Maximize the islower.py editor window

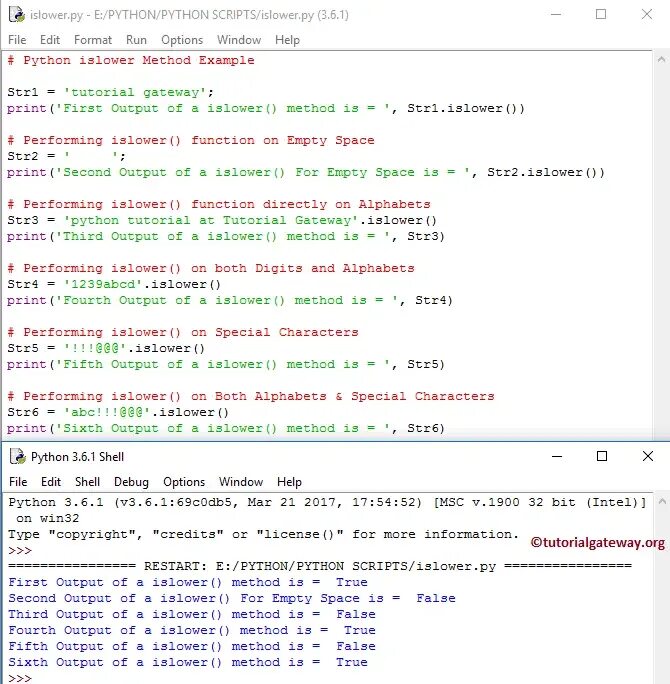click(601, 14)
